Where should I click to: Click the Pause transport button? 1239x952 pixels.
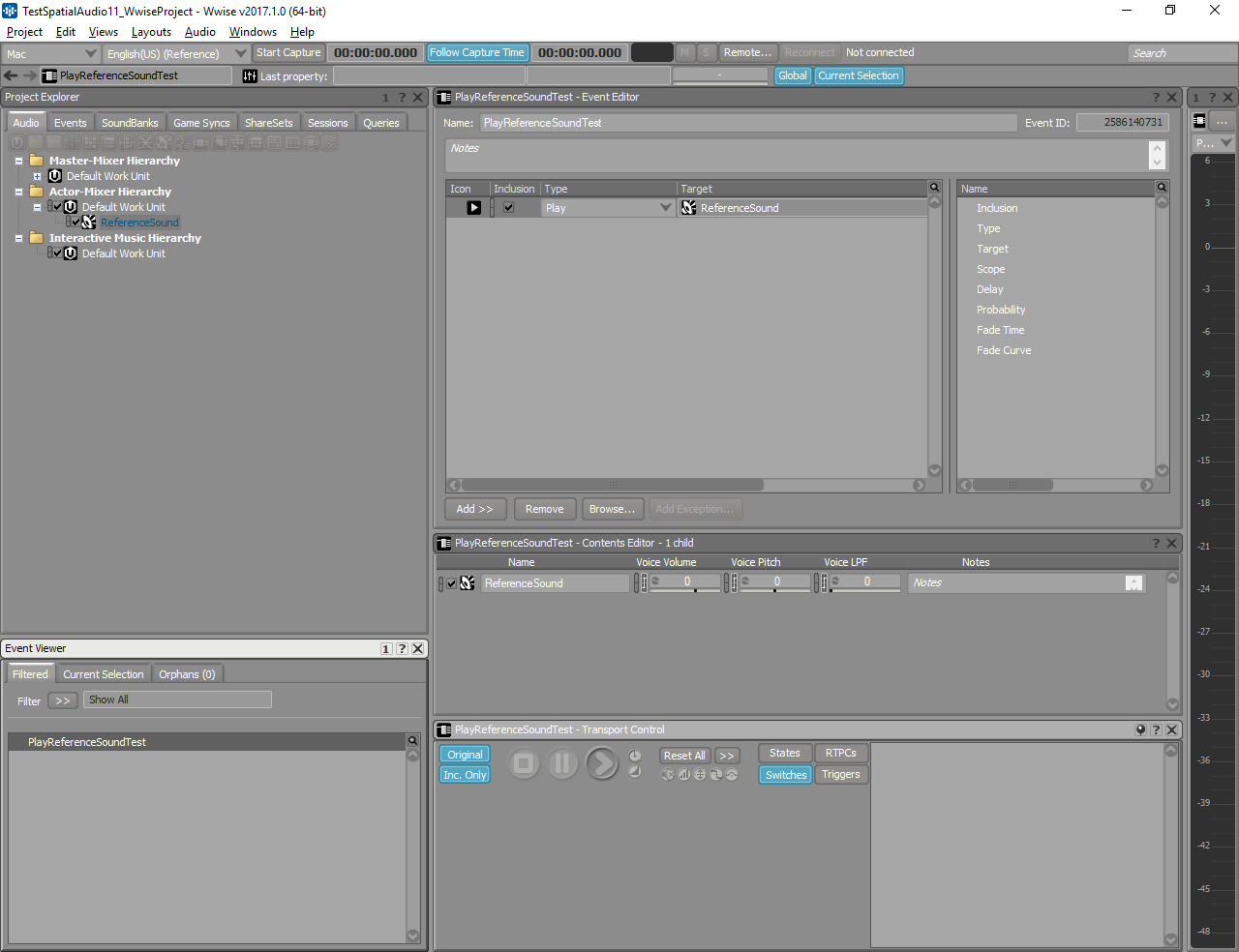pyautogui.click(x=562, y=764)
